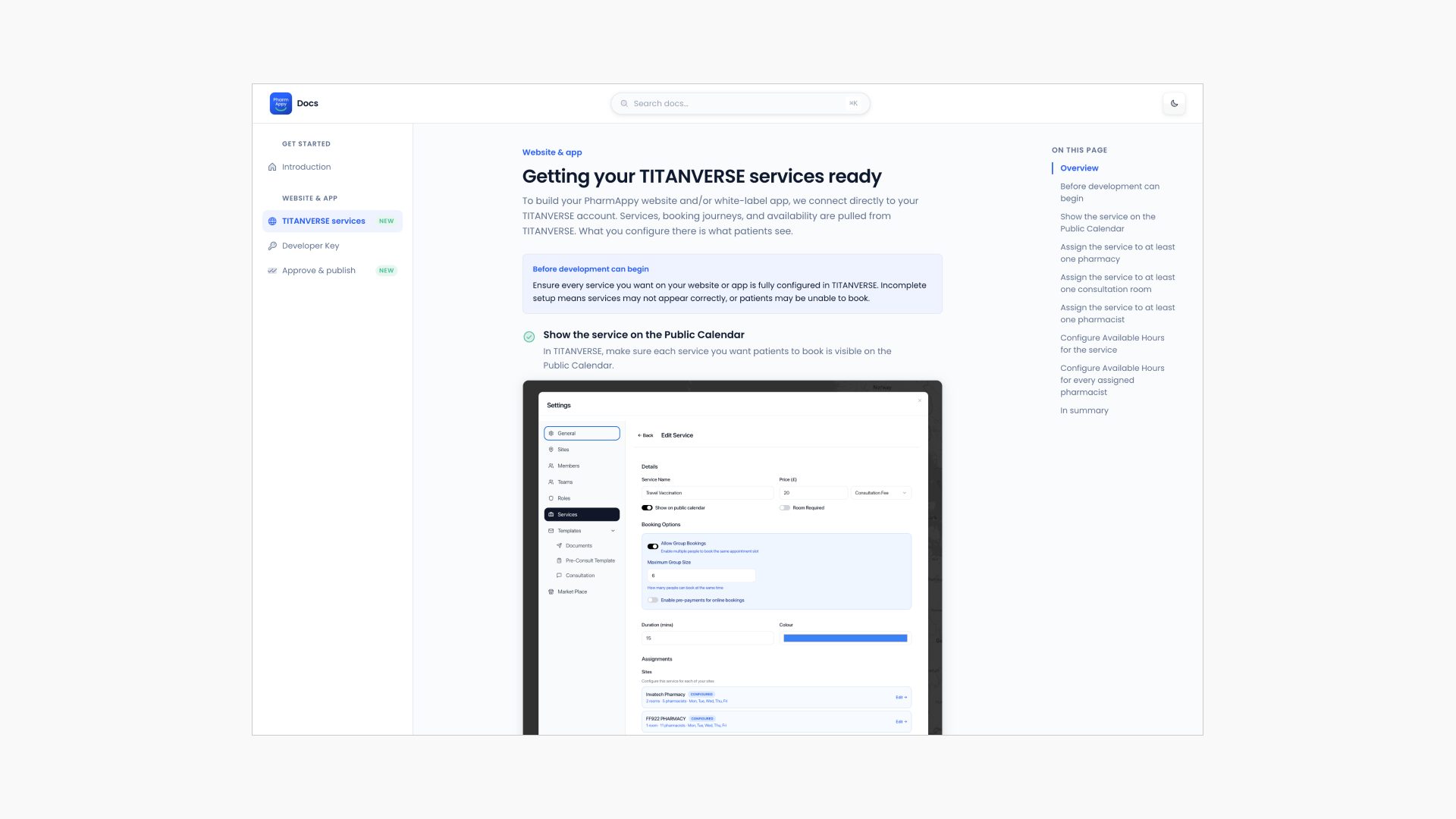Click the people icon beside Members in Settings screenshot
This screenshot has height=819, width=1456.
[x=551, y=466]
